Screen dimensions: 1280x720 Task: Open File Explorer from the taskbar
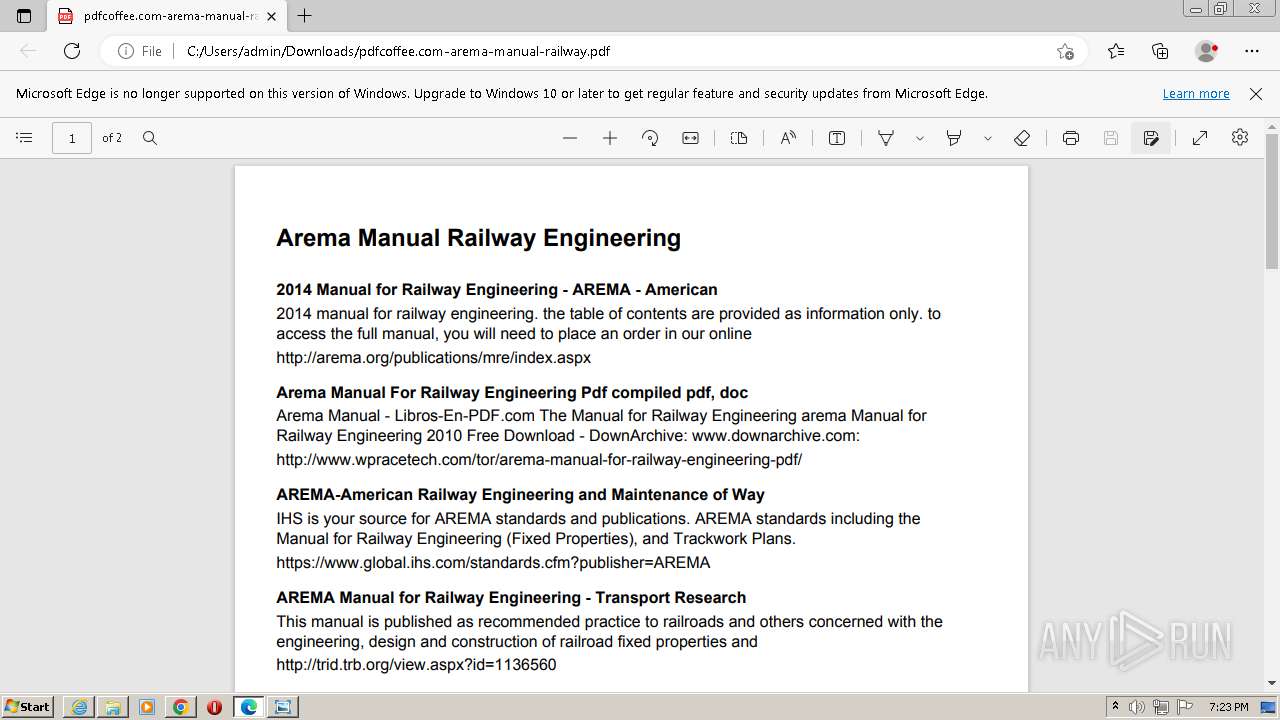point(113,707)
